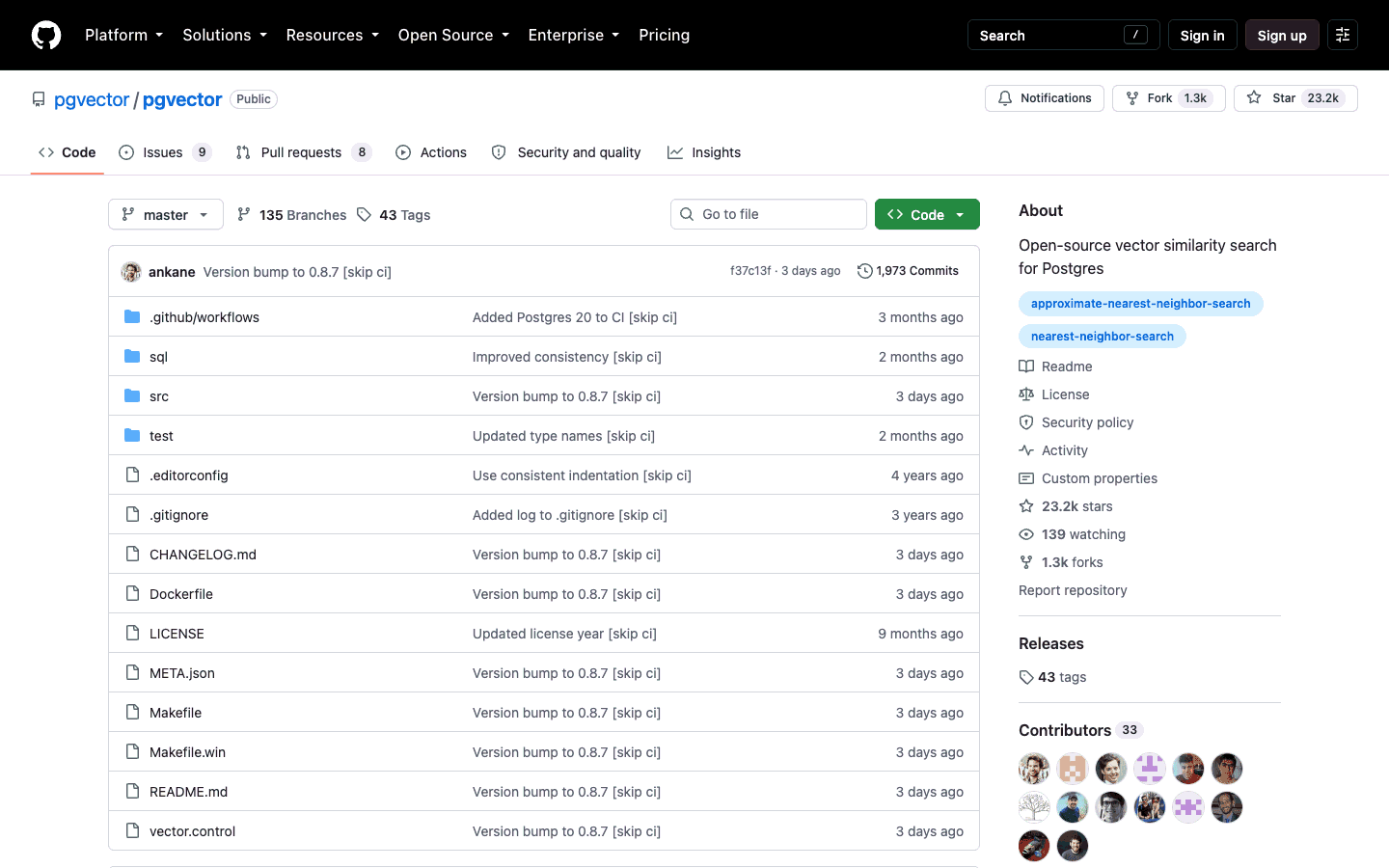
Task: Click the .editorconfig file icon
Action: click(x=132, y=475)
